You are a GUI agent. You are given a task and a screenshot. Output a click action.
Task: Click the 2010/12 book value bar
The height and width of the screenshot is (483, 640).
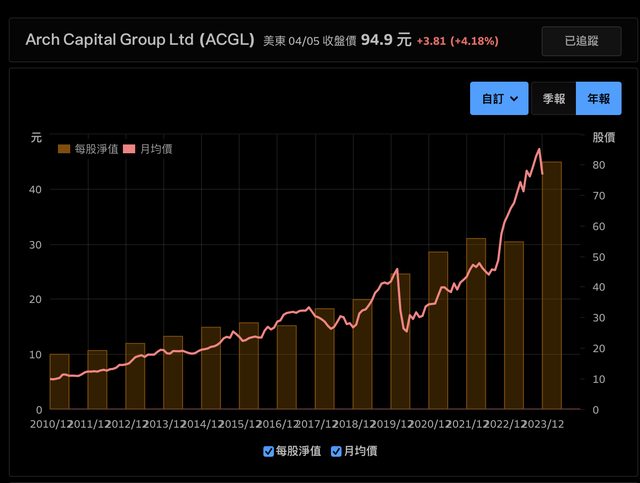tap(60, 382)
